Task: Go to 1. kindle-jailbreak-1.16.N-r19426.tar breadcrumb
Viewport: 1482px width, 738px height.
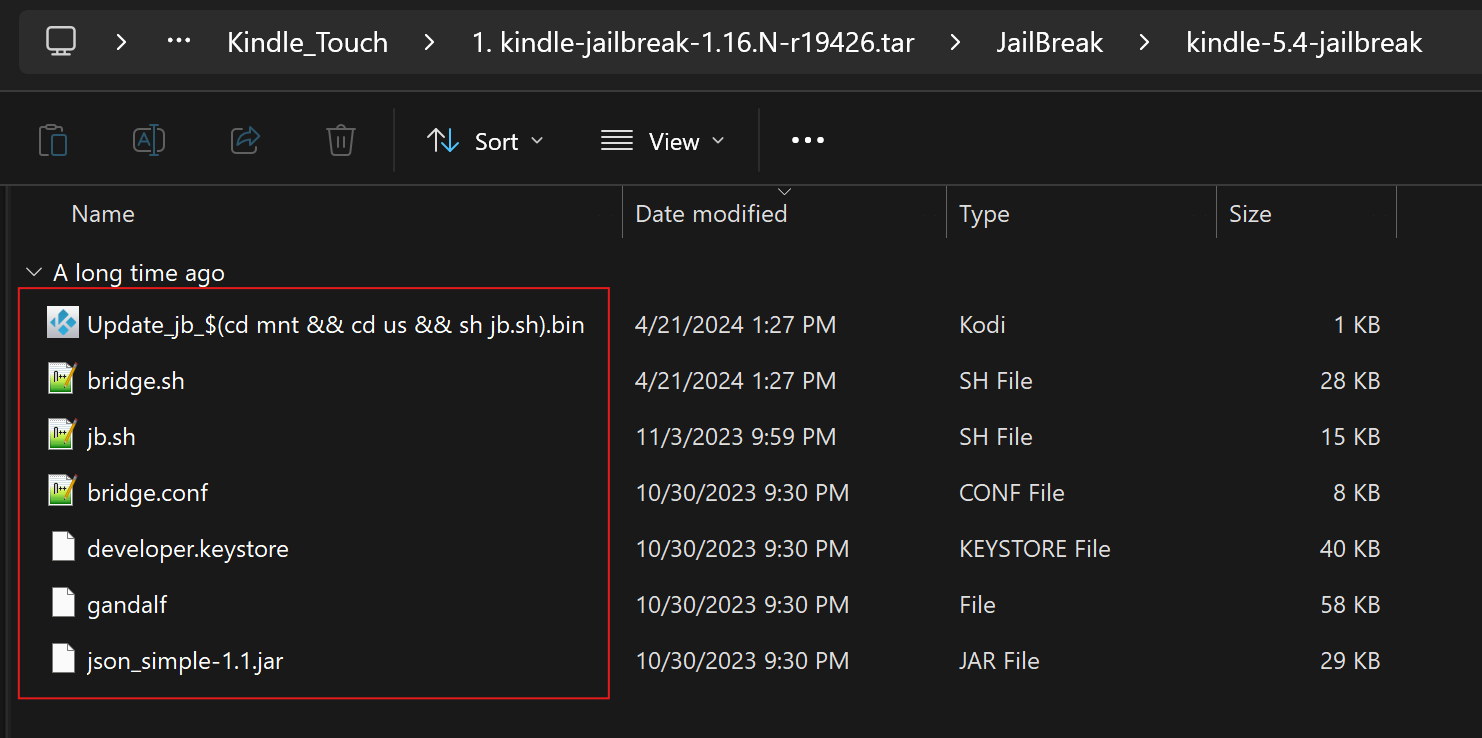Action: click(x=693, y=42)
